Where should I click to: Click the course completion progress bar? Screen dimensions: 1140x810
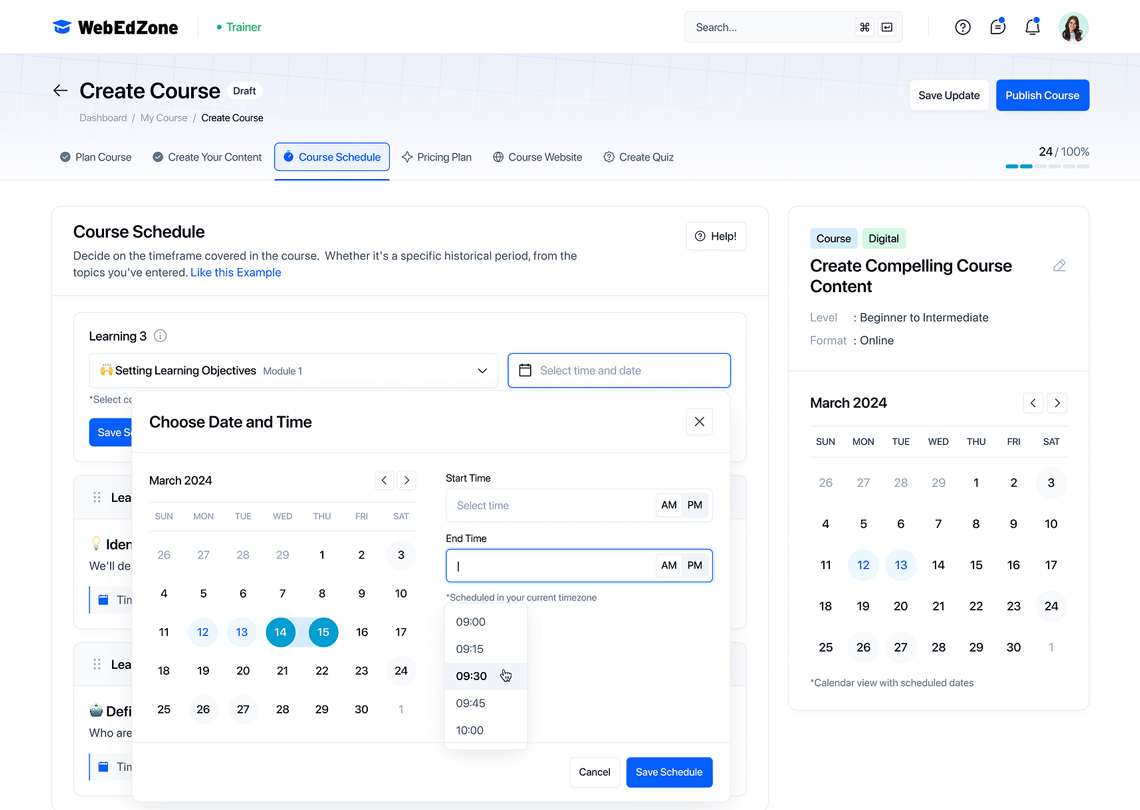pyautogui.click(x=1047, y=166)
